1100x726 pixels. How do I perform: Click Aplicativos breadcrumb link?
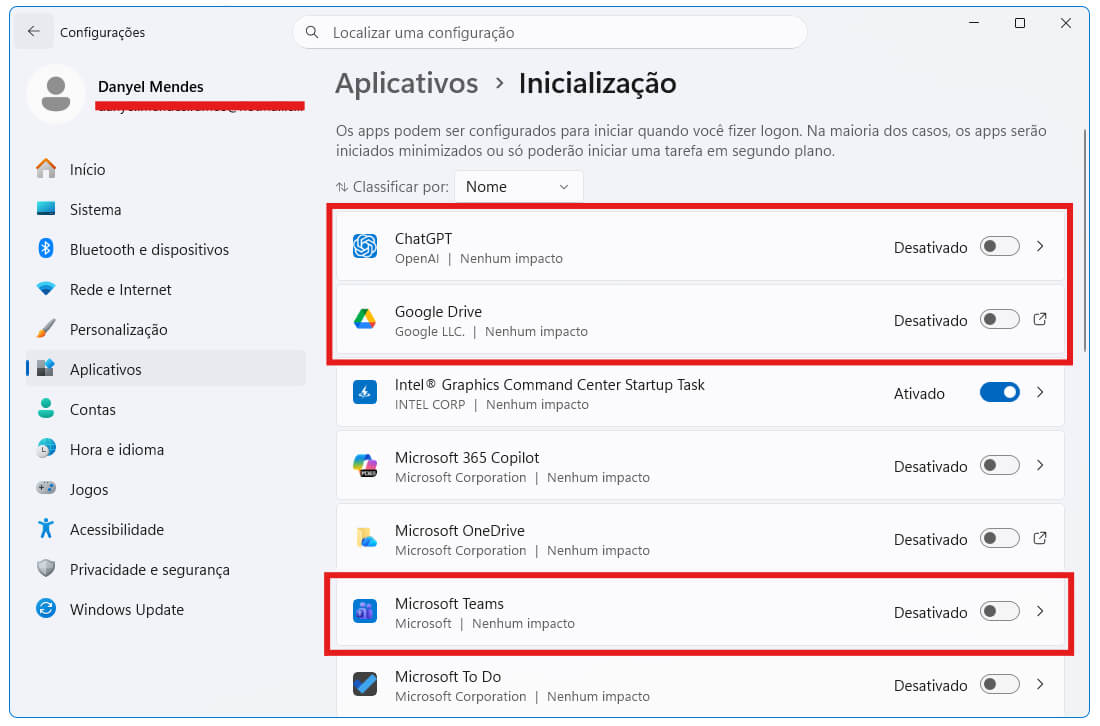(406, 83)
